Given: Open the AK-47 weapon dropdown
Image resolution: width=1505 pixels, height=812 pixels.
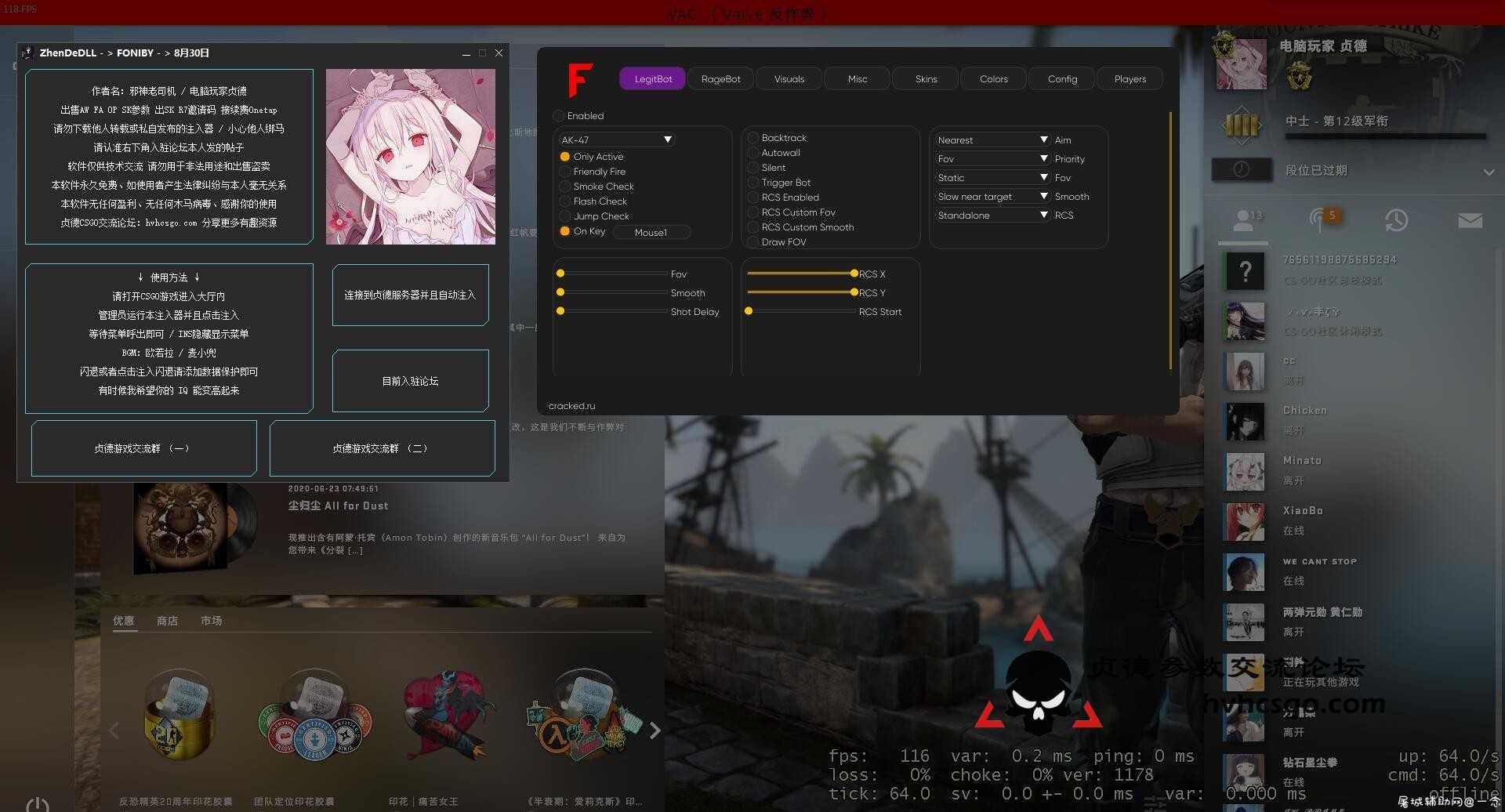Looking at the screenshot, I should coord(616,140).
